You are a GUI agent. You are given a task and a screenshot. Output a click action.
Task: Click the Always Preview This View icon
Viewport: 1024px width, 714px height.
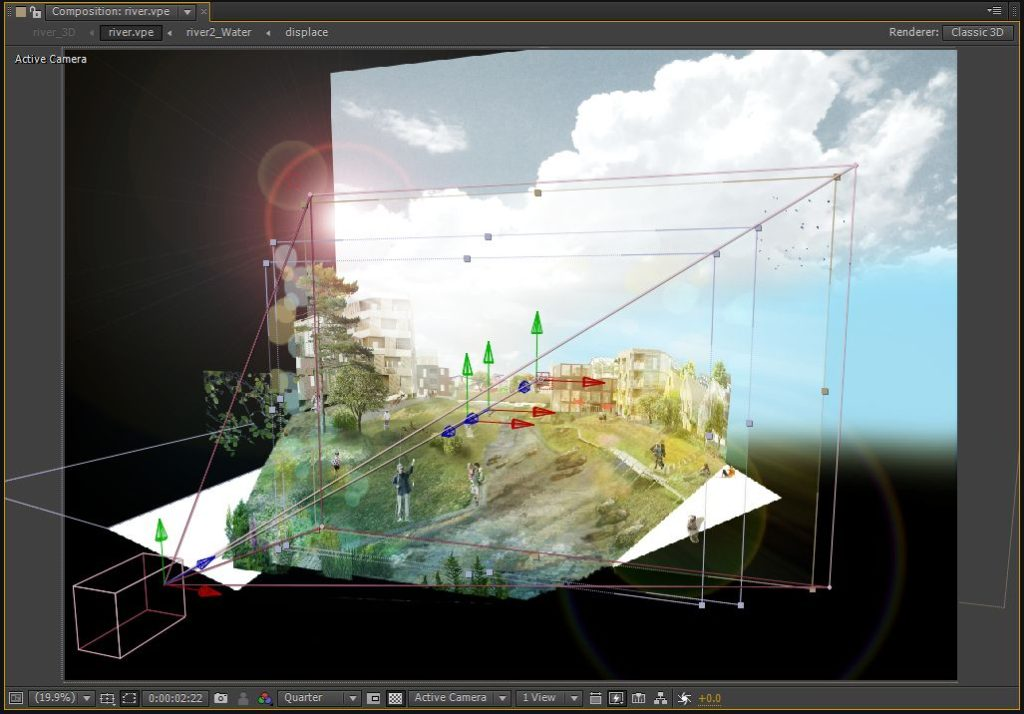tap(16, 698)
